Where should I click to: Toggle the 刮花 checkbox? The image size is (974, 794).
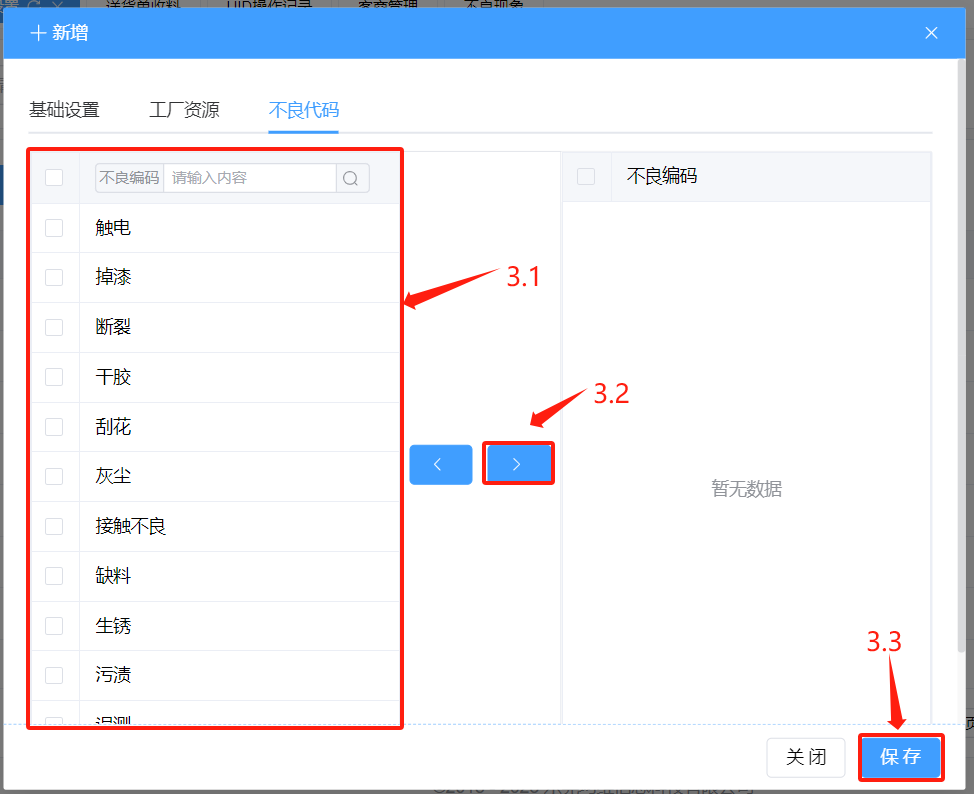[54, 427]
